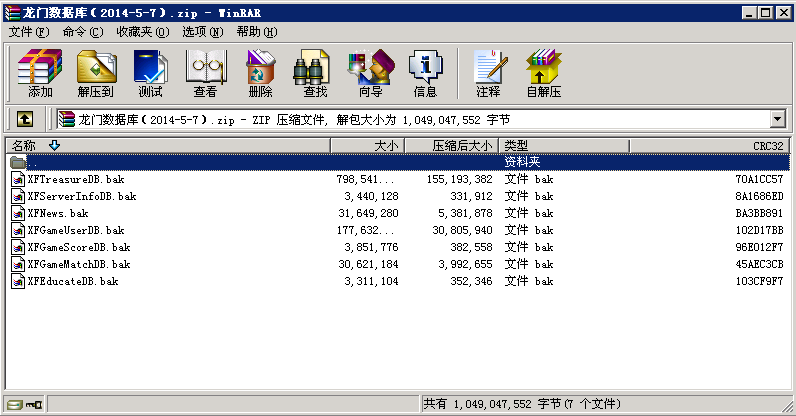Click the 注释 (Comment) toolbar icon

click(x=488, y=73)
